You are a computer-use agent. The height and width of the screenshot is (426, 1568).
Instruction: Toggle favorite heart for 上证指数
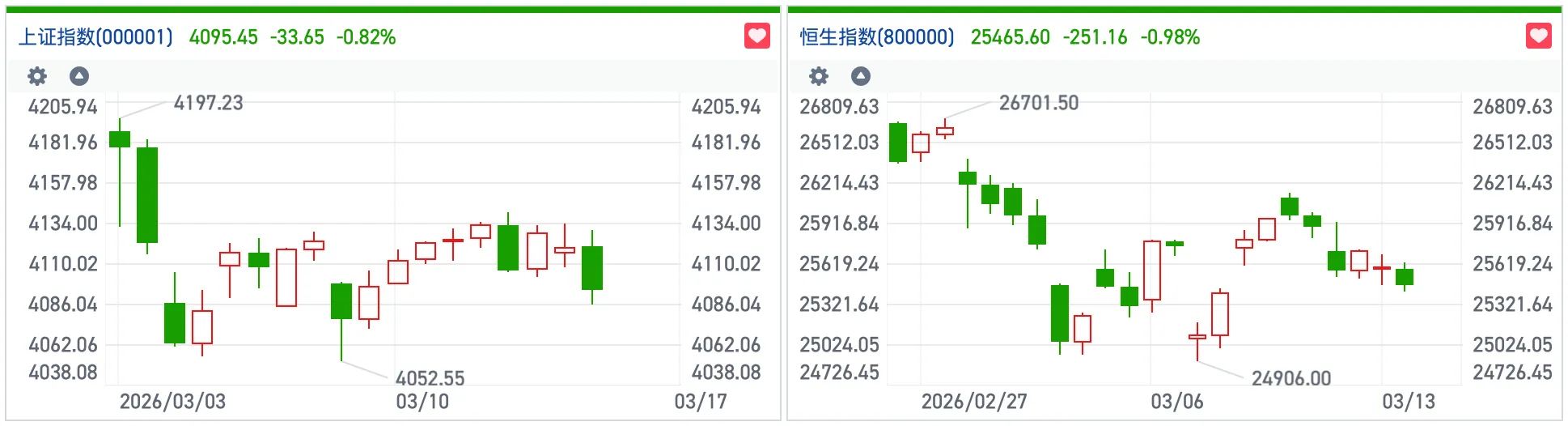coord(756,36)
